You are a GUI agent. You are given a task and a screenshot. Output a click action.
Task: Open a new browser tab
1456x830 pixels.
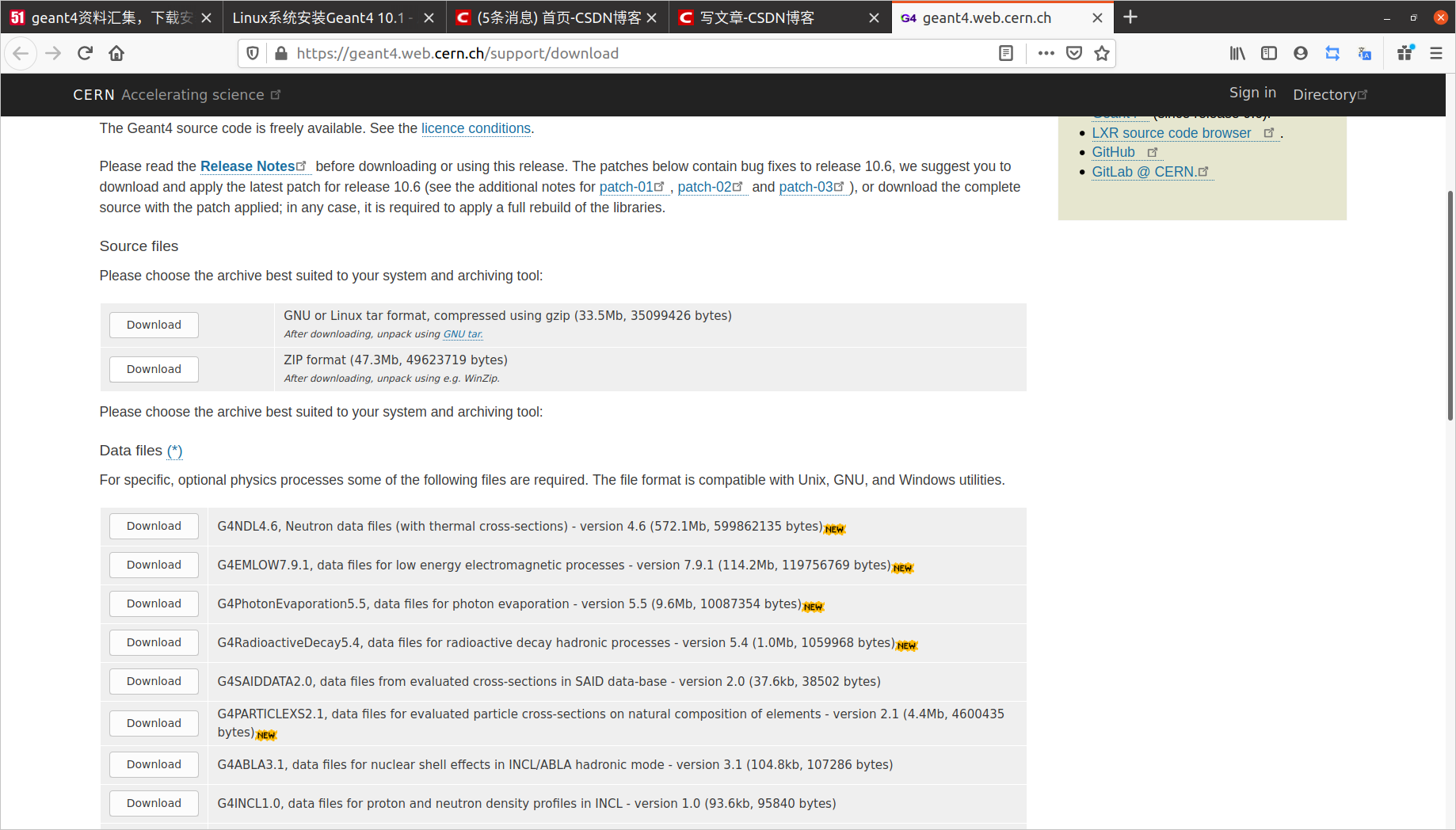click(1130, 17)
